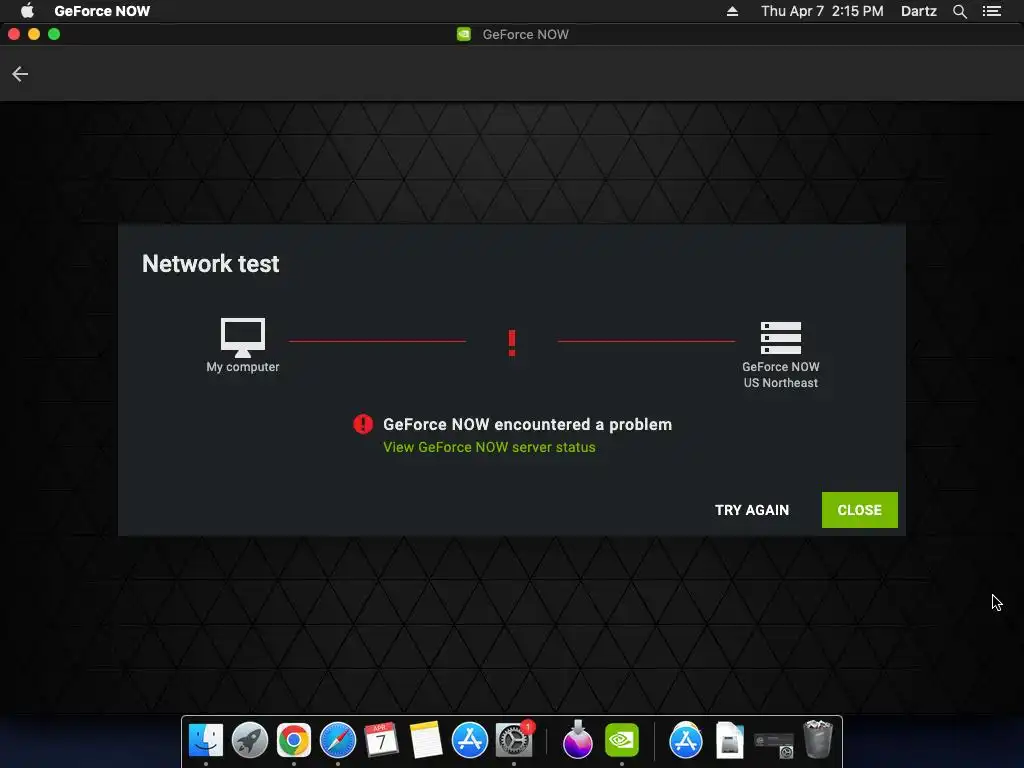Open the App Store icon next to the document stack
1024x768 pixels.
click(x=685, y=741)
